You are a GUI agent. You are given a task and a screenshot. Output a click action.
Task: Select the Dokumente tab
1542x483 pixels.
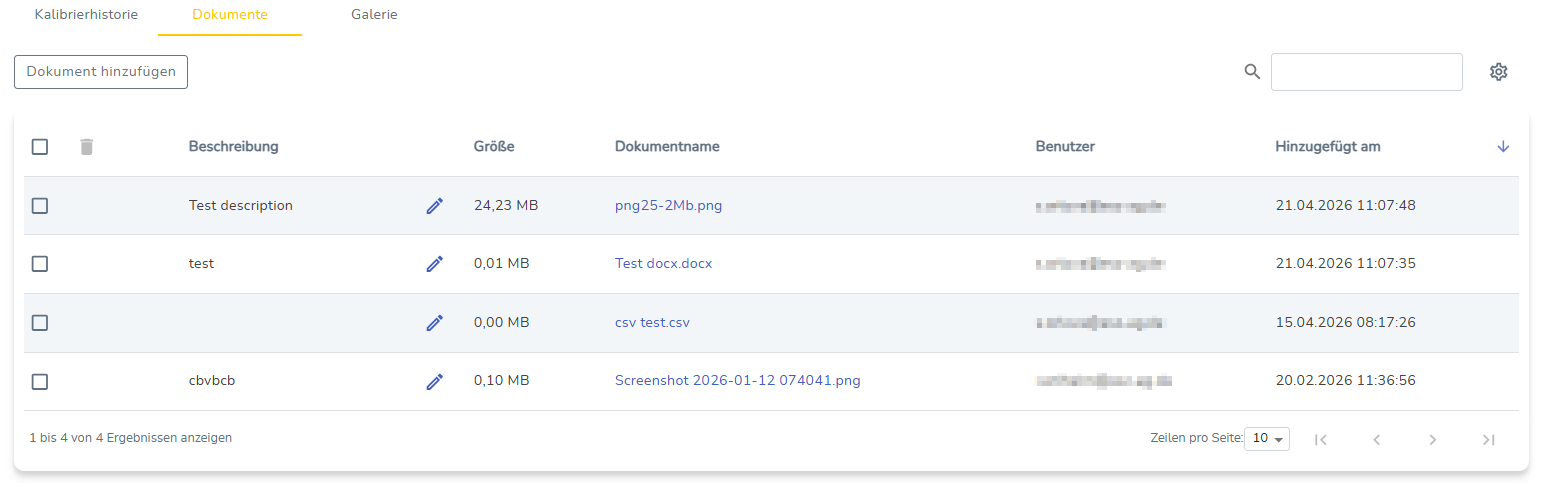tap(230, 15)
